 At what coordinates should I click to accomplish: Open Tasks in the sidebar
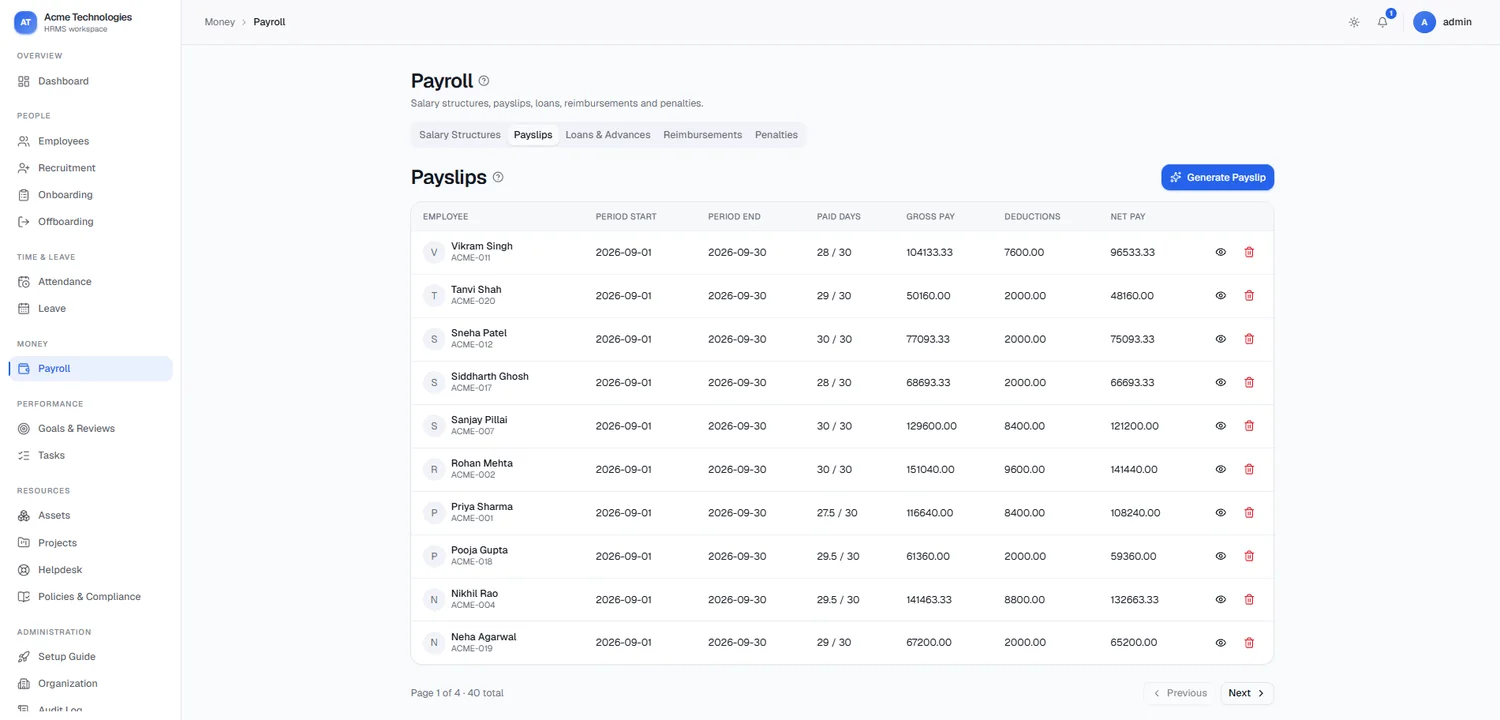(90, 456)
